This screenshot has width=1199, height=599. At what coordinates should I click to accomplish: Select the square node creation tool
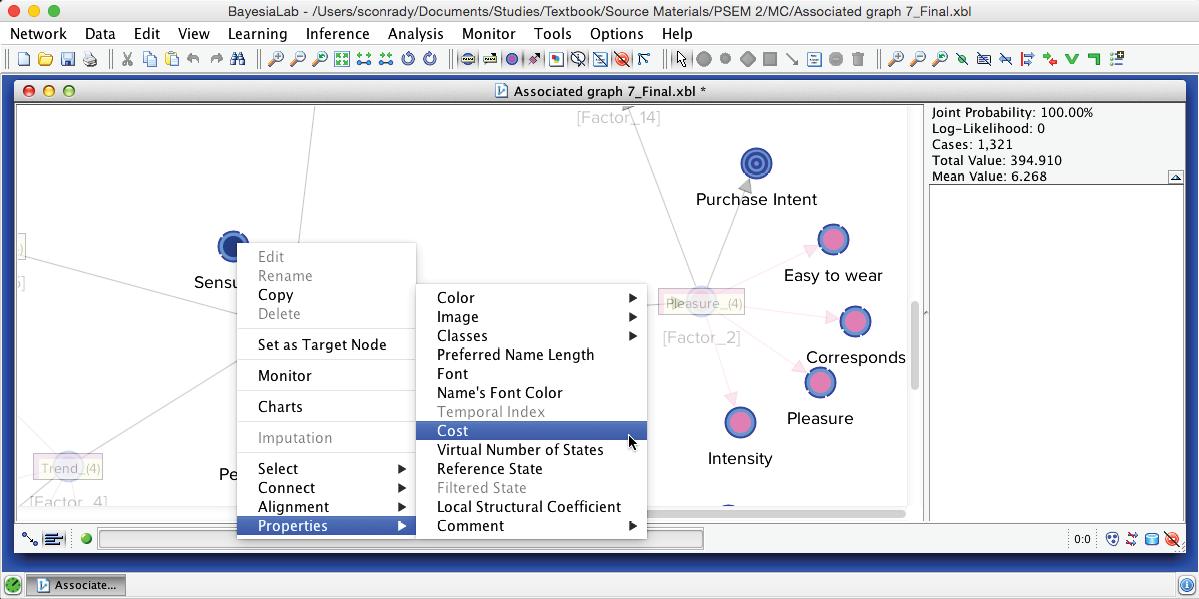point(770,59)
